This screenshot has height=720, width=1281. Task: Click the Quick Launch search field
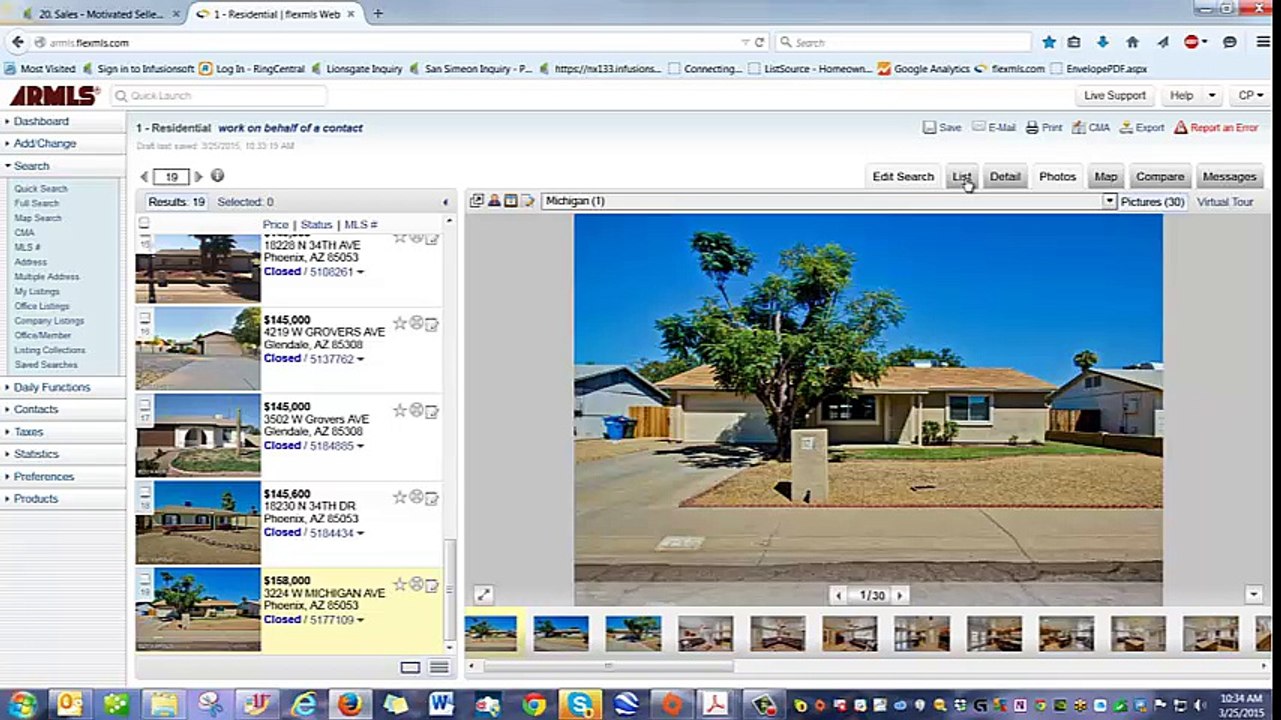[x=219, y=96]
